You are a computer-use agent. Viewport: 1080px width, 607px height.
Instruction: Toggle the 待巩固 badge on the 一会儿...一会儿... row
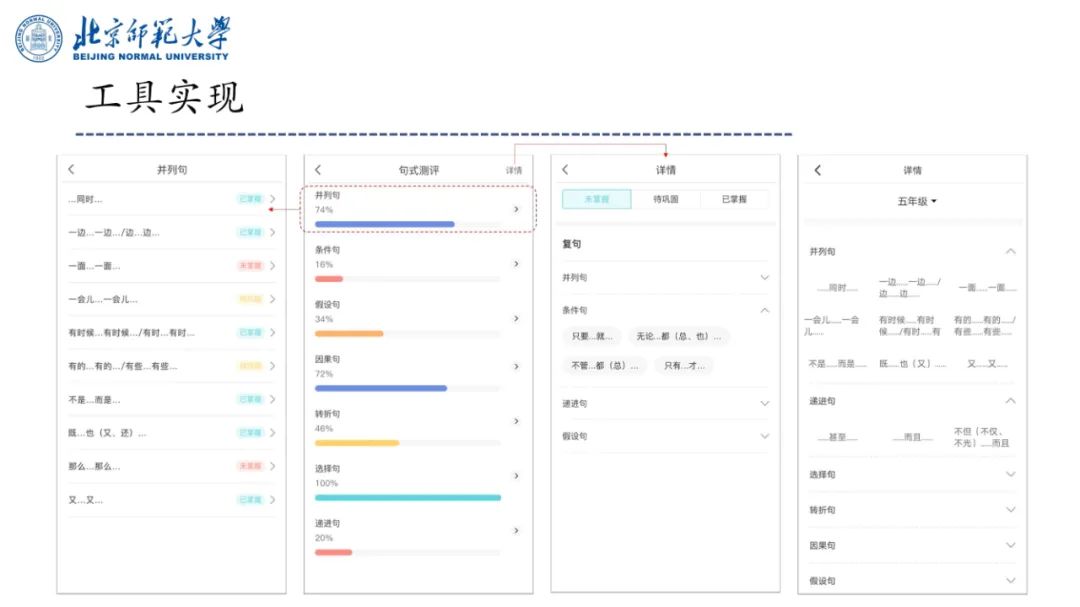[x=252, y=298]
